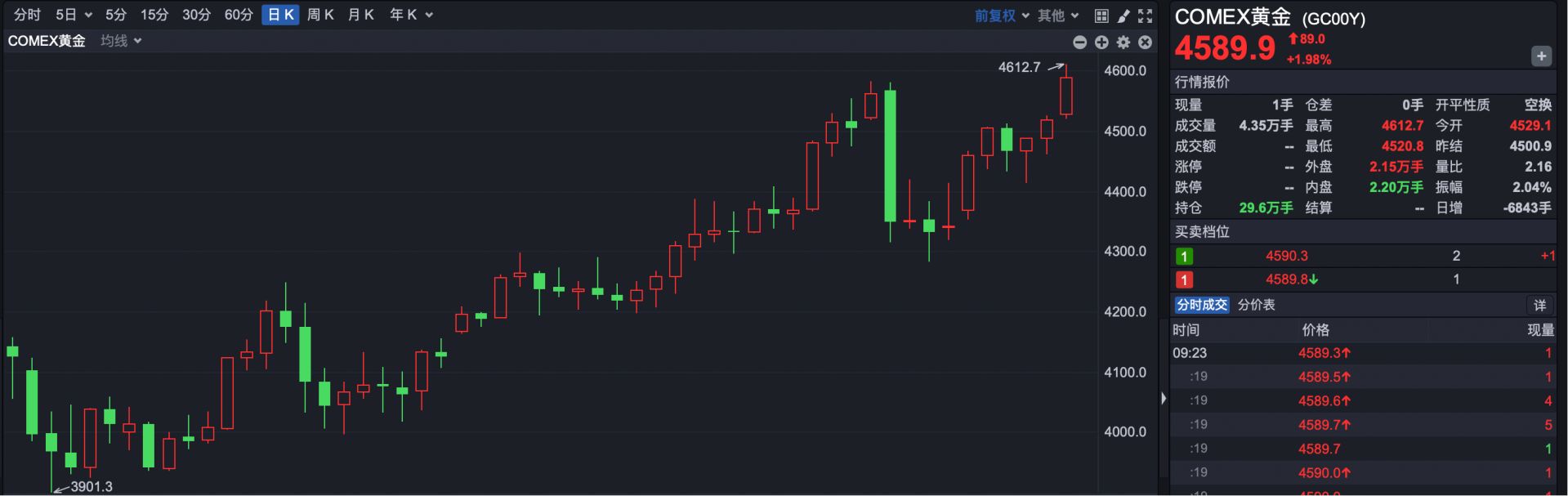Click the 成交量 value 4.35万手

(x=1266, y=126)
